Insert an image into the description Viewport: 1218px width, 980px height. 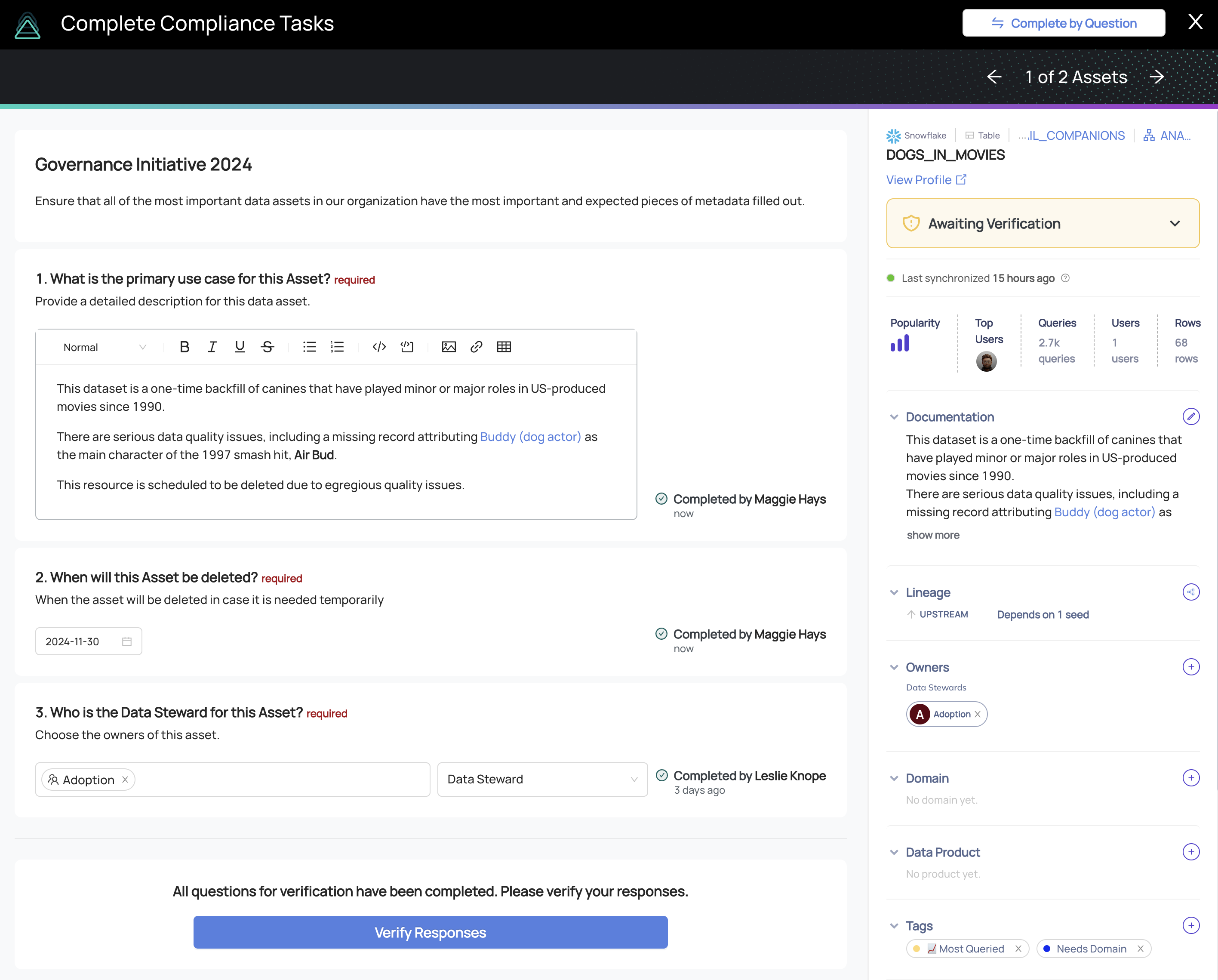click(449, 346)
